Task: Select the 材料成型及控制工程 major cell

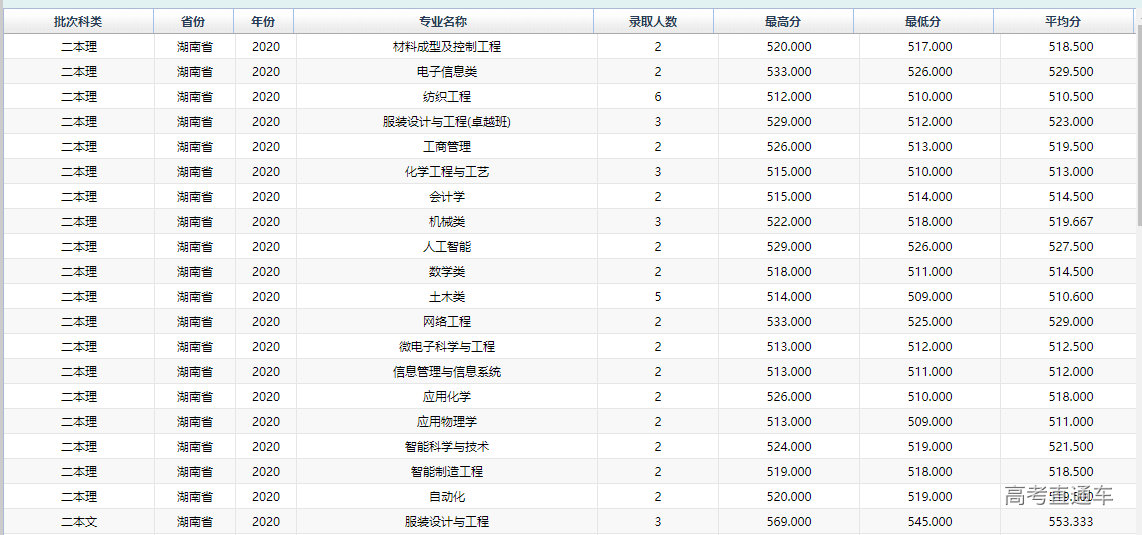Action: (x=447, y=47)
